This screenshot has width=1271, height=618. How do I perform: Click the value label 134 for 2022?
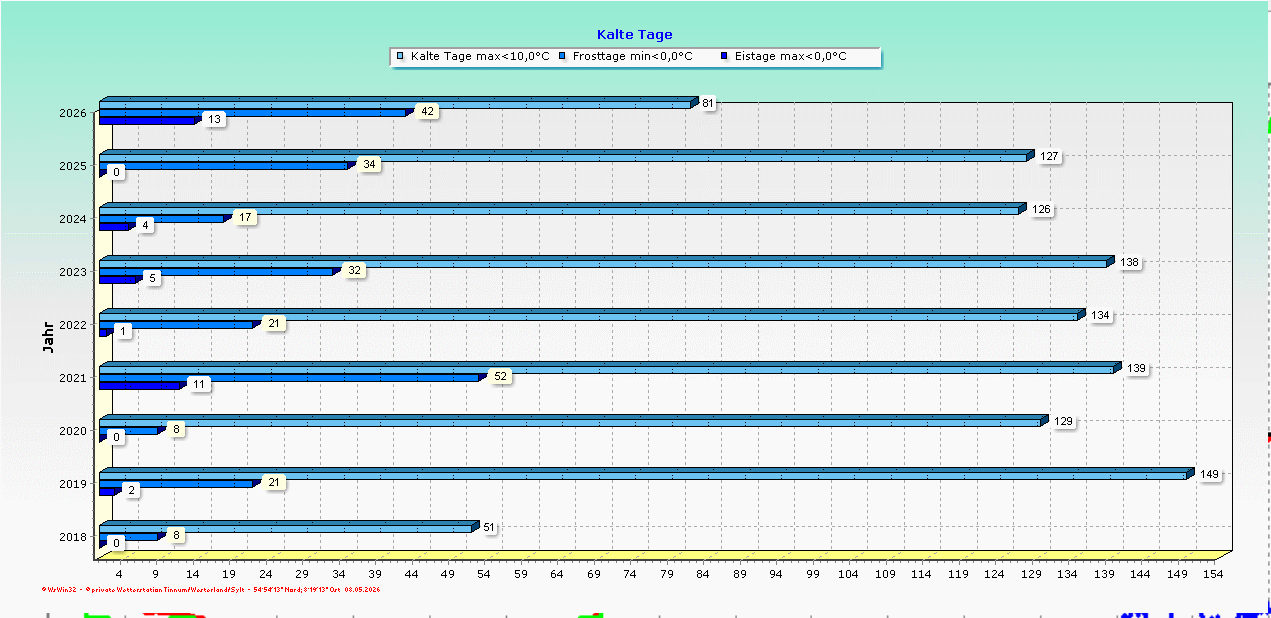point(1100,315)
